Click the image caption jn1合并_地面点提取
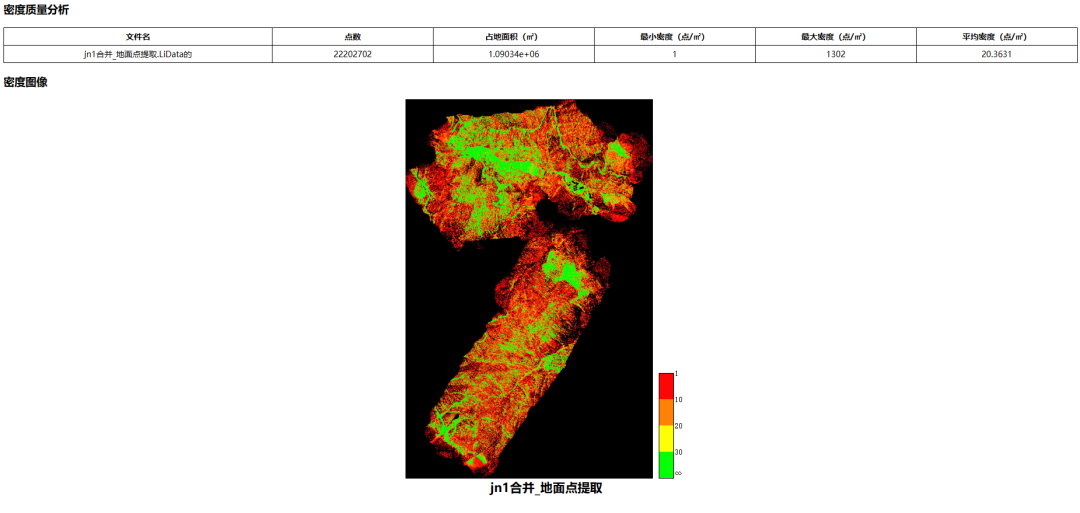Viewport: 1080px width, 513px height. (x=546, y=488)
